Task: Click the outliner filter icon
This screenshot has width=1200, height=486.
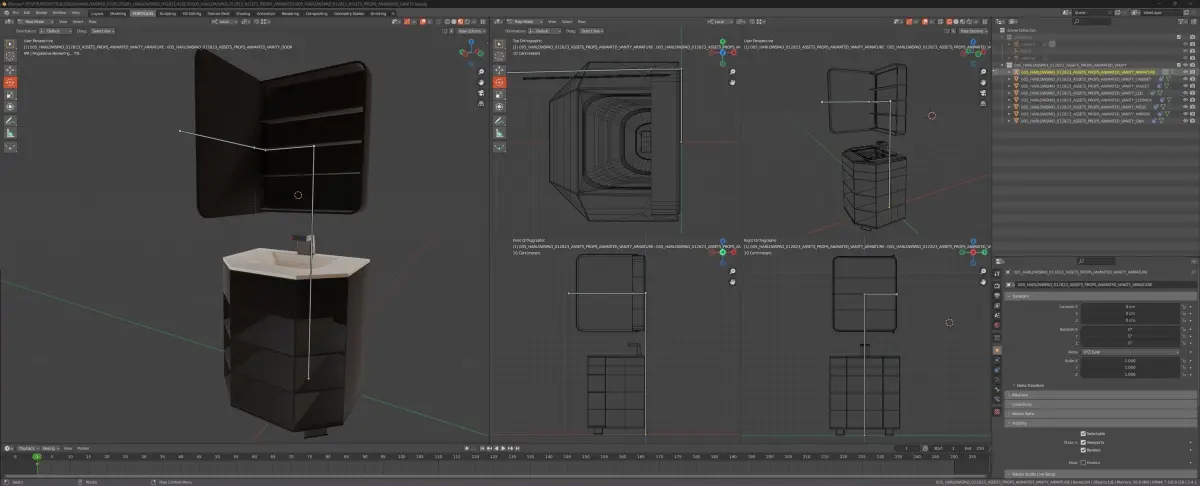Action: click(1181, 22)
